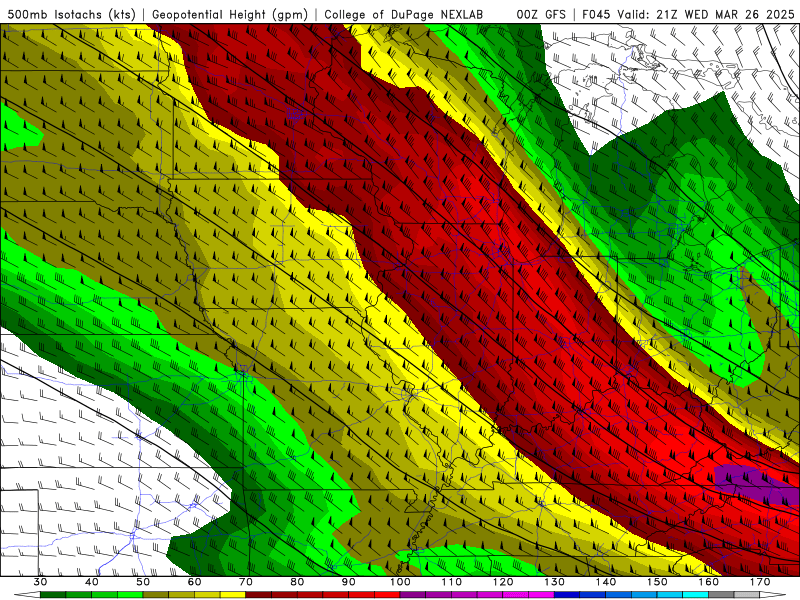Viewport: 800px width, 600px height.
Task: Click the "Valid: 21Z WED MAR 26 2025" text
Action: pos(706,14)
